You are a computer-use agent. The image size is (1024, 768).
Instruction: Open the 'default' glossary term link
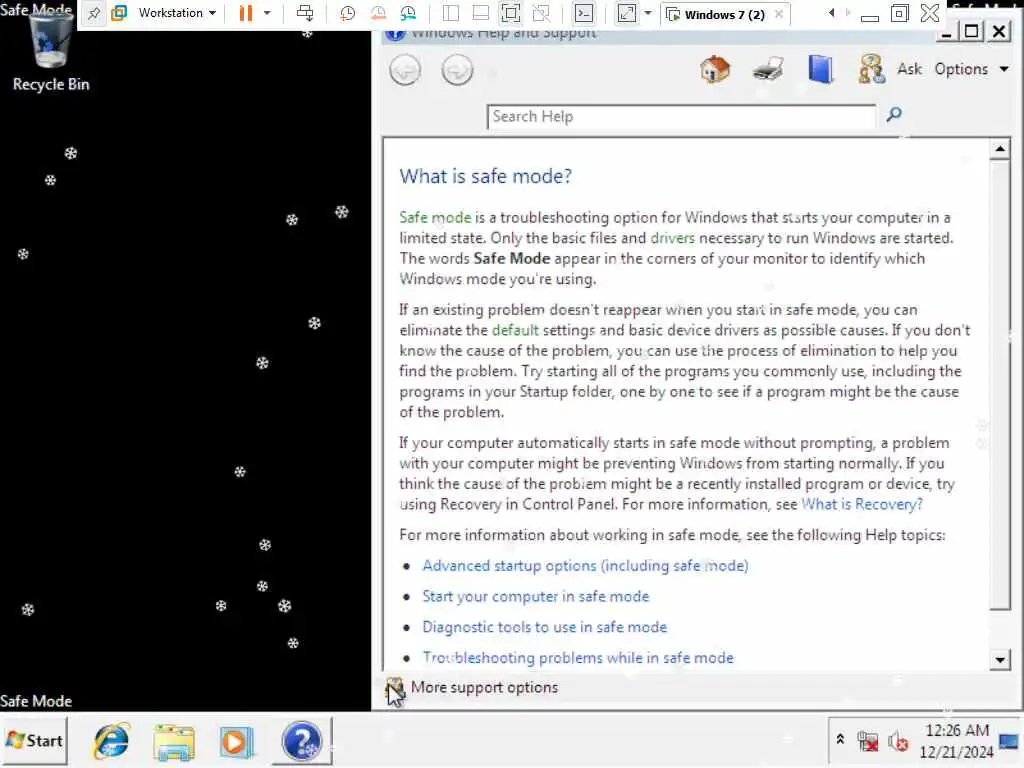pos(515,330)
